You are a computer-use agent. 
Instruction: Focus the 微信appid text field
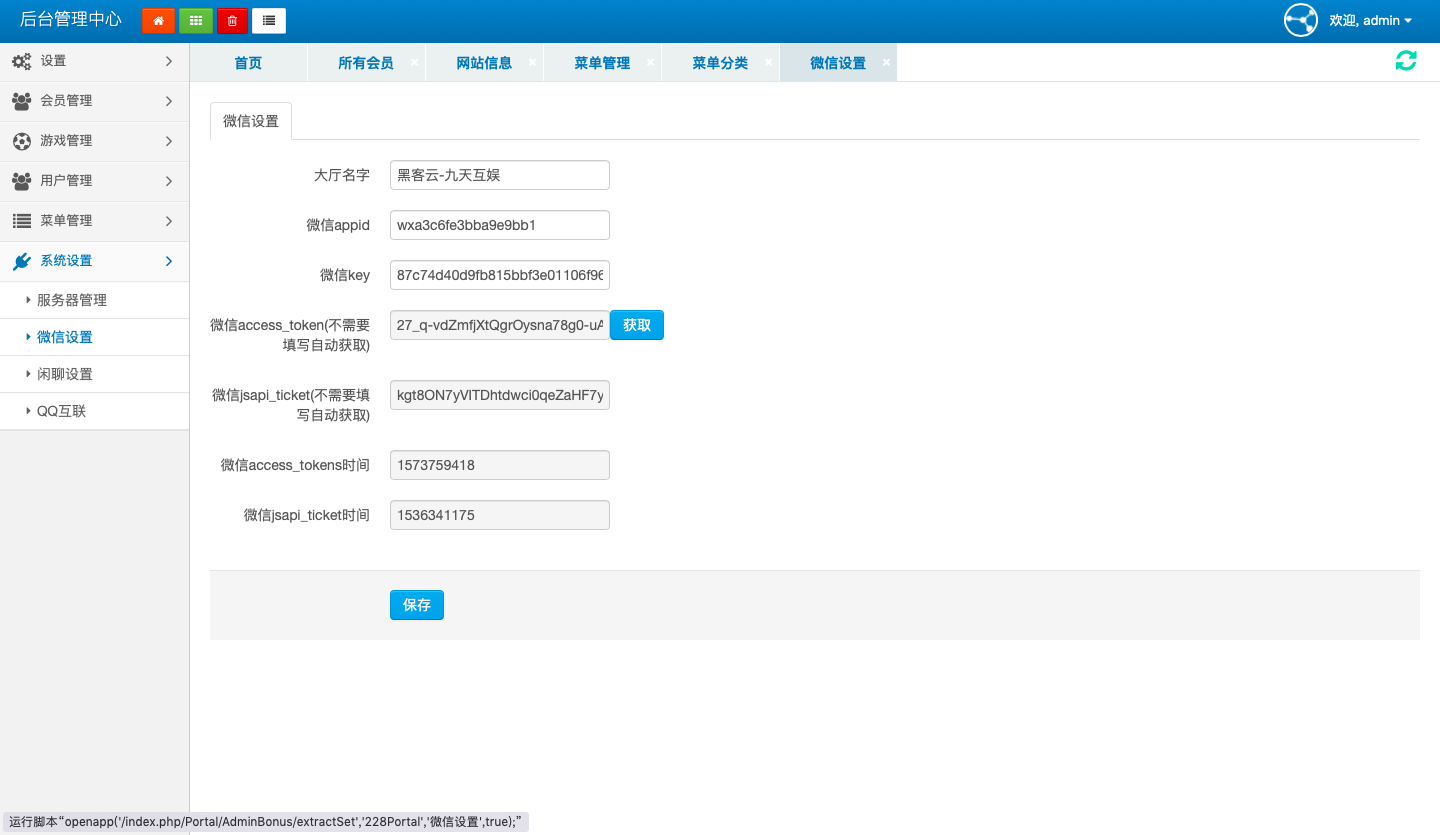point(499,225)
